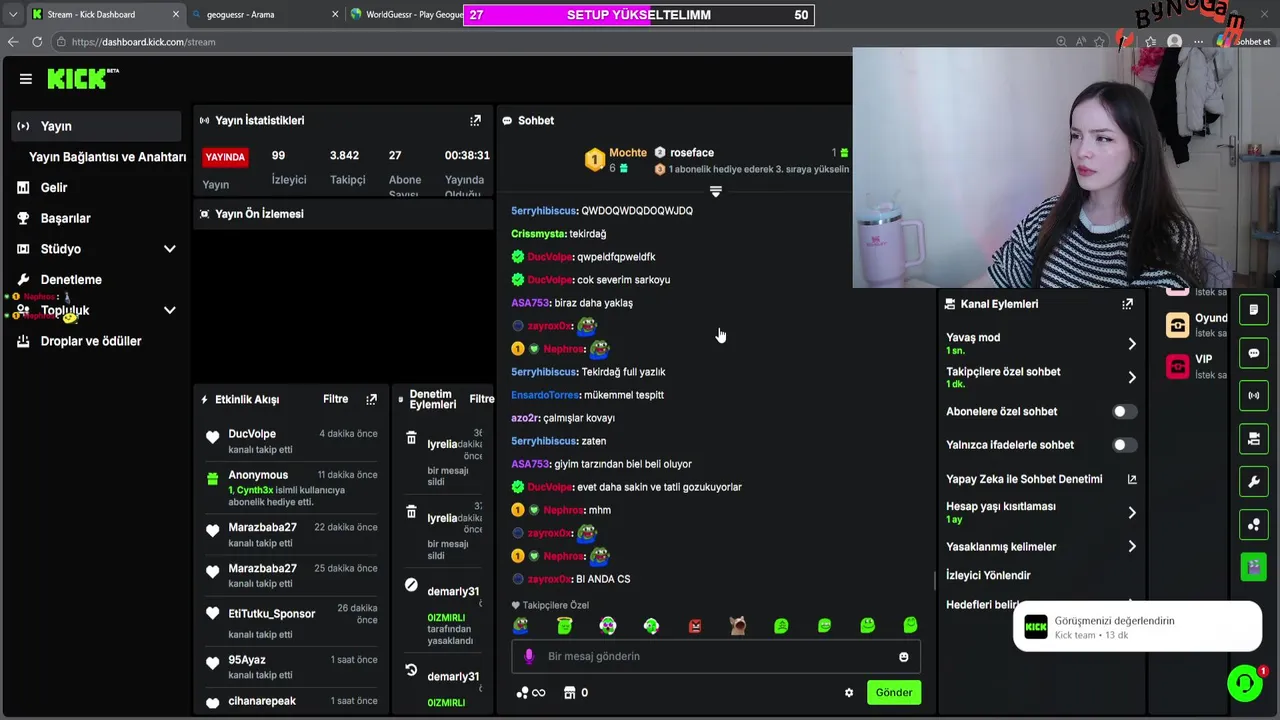Click the browser address bar

click(x=550, y=42)
